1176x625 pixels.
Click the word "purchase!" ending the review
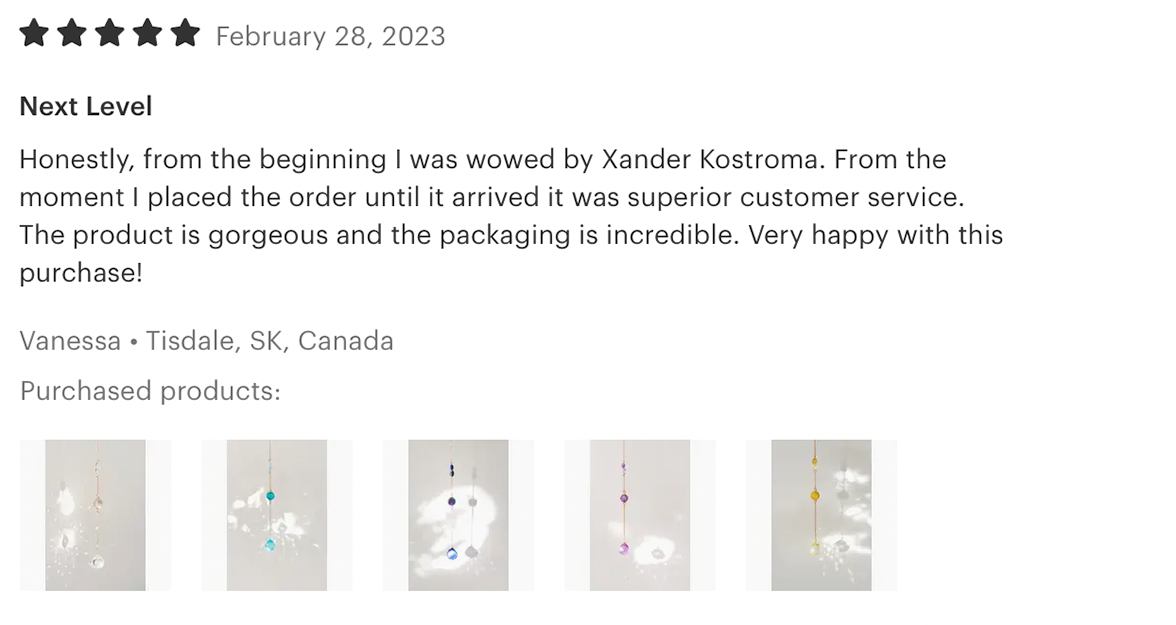point(81,273)
